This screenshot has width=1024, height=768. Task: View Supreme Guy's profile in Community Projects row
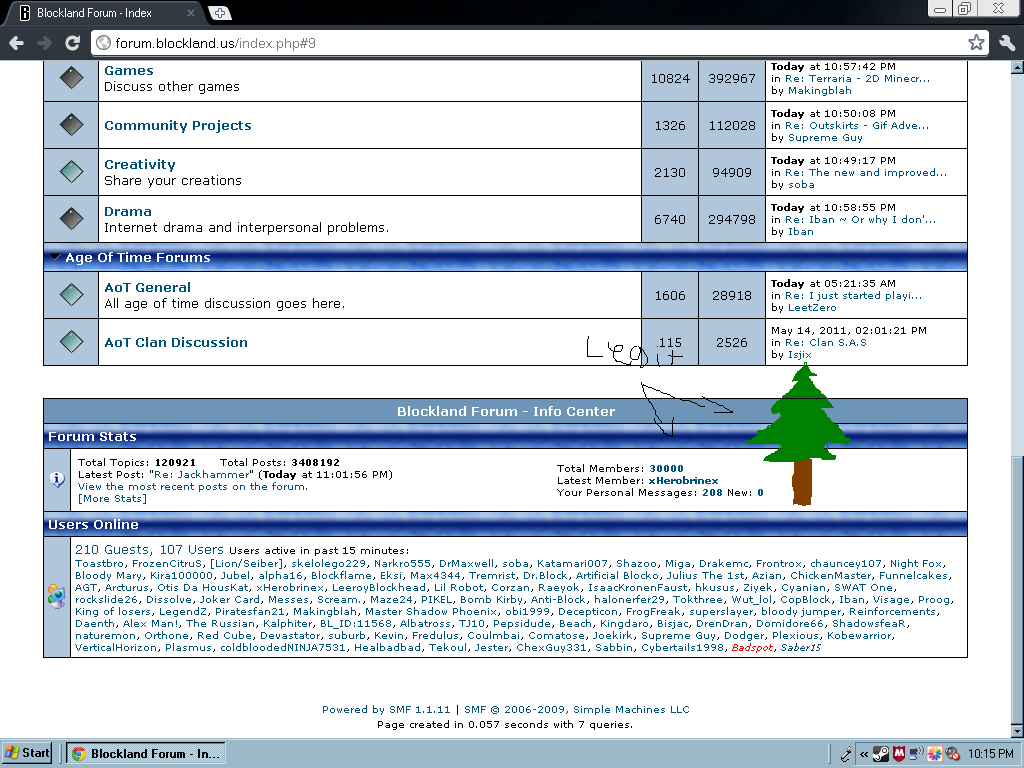[x=825, y=138]
